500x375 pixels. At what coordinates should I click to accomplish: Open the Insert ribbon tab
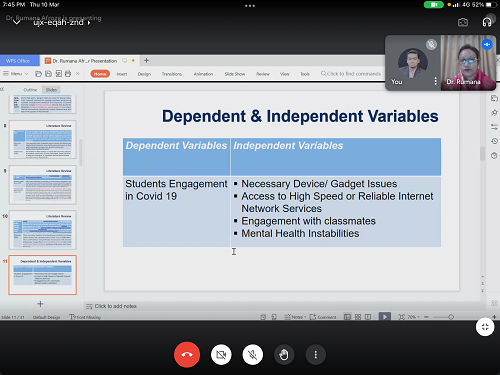122,74
